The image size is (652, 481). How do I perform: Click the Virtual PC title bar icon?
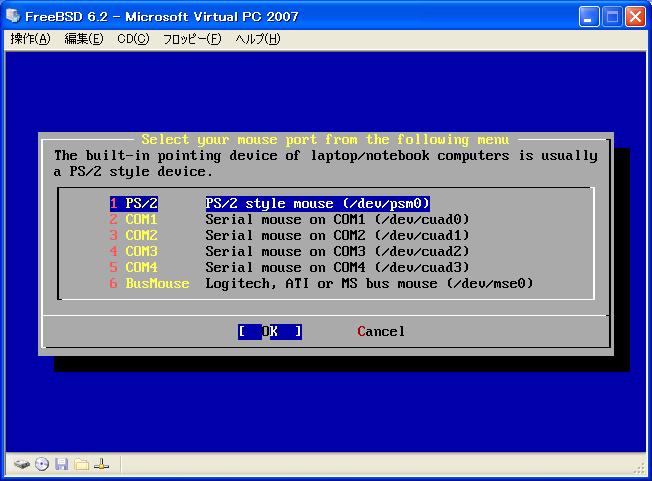(13, 16)
